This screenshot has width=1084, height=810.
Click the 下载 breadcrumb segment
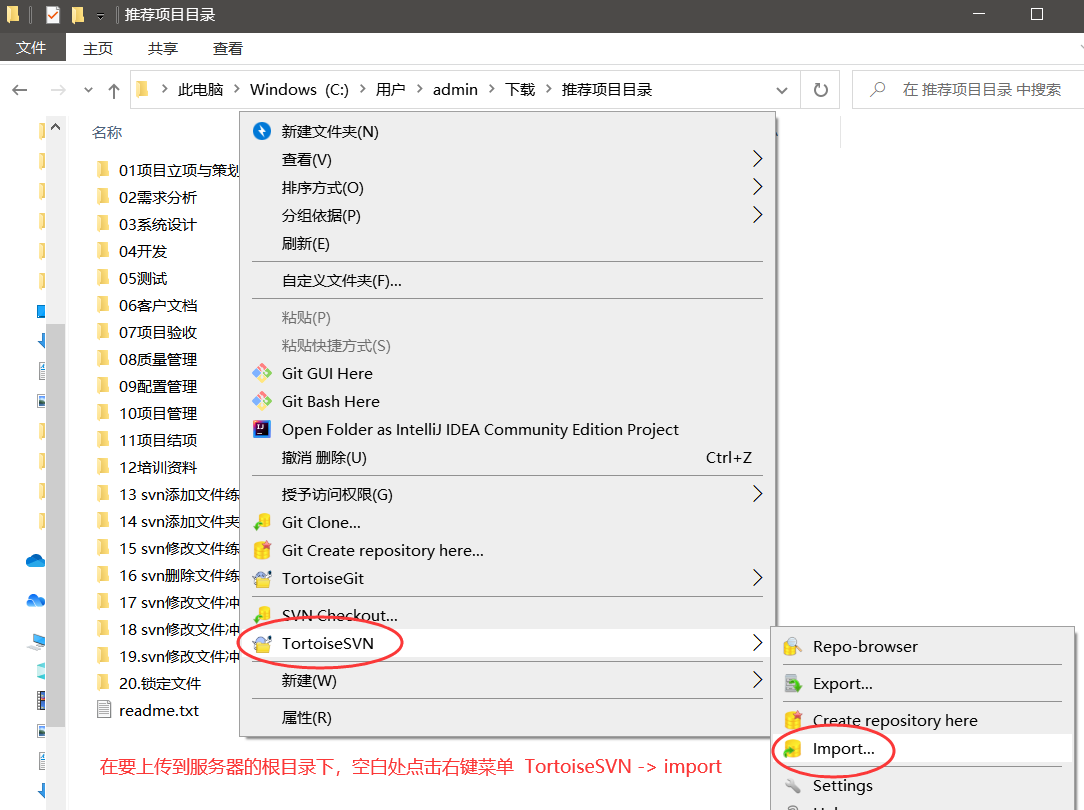coord(520,90)
